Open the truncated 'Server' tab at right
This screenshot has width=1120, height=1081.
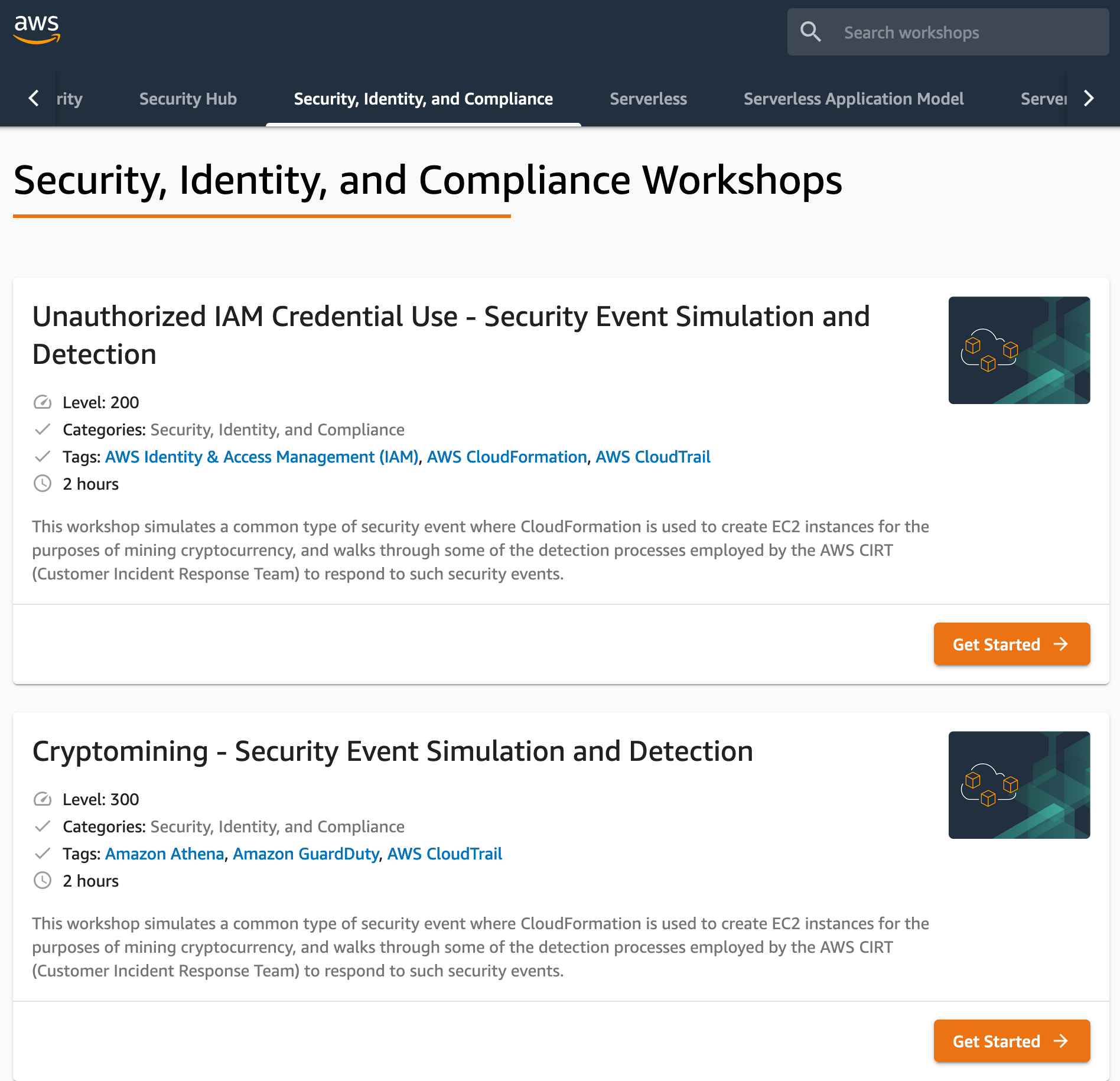pos(1043,99)
